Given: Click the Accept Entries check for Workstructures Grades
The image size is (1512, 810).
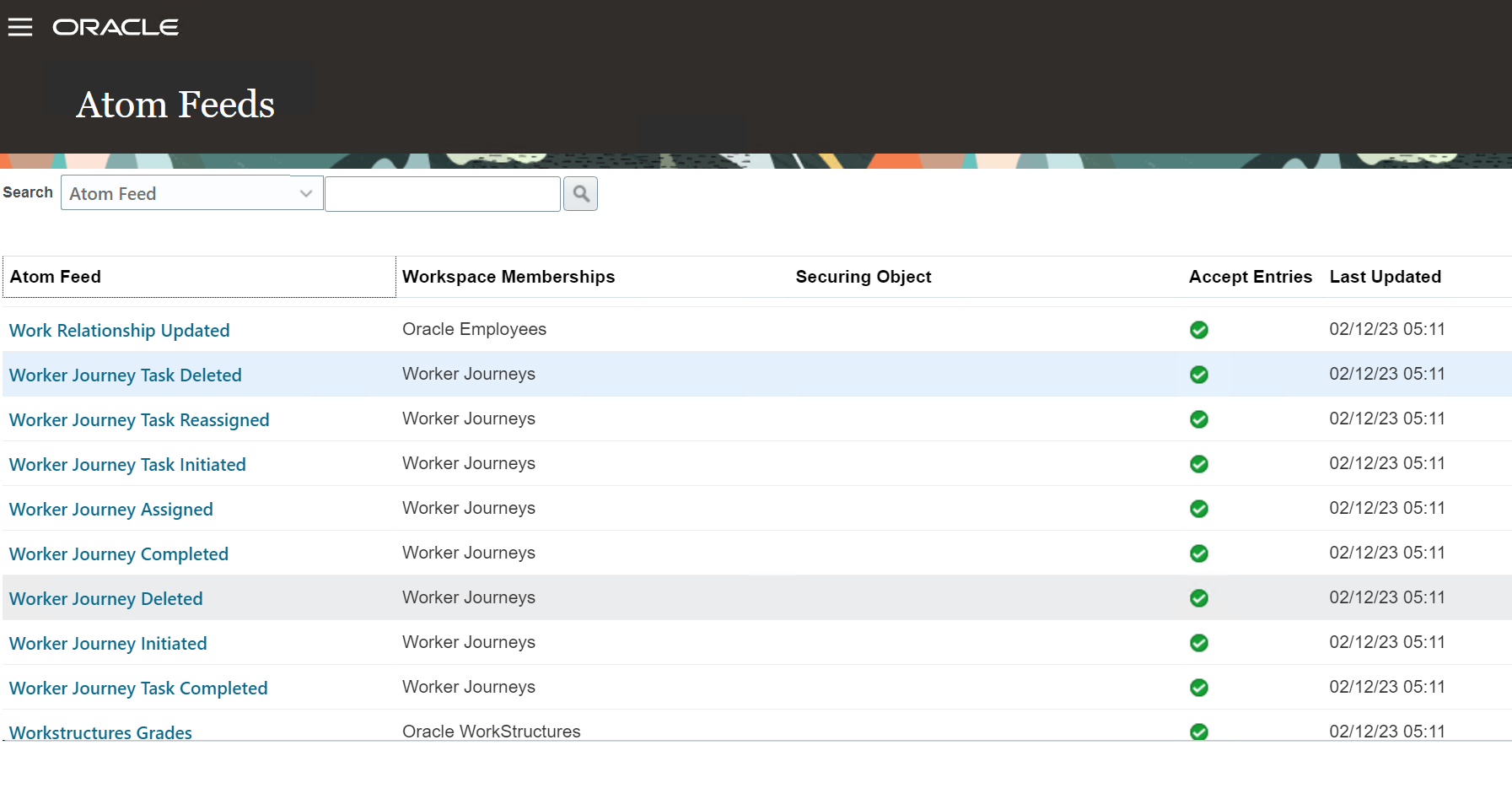Looking at the screenshot, I should [x=1198, y=732].
